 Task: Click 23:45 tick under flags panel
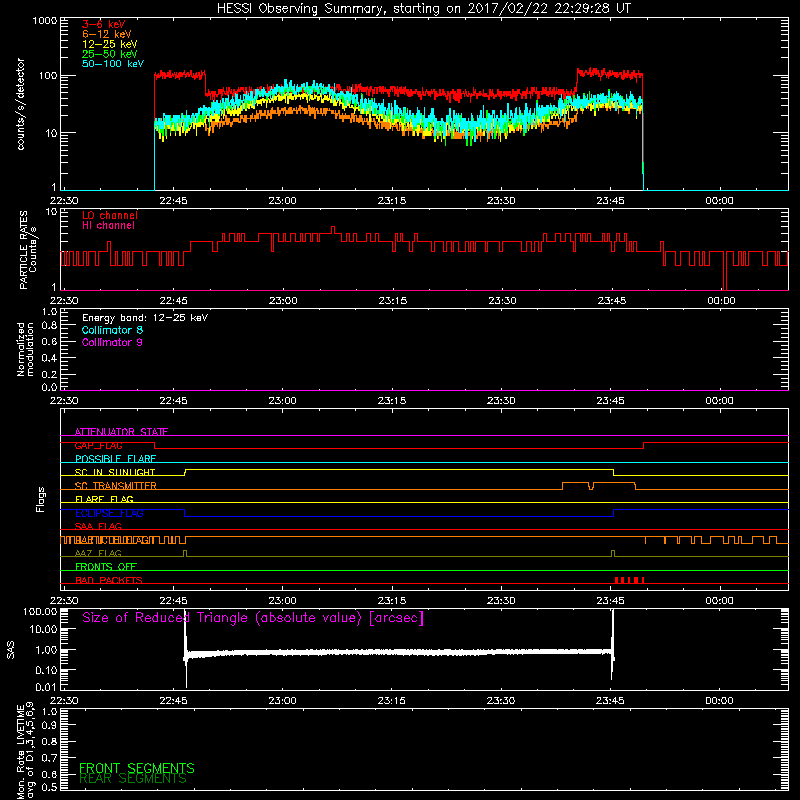click(610, 601)
